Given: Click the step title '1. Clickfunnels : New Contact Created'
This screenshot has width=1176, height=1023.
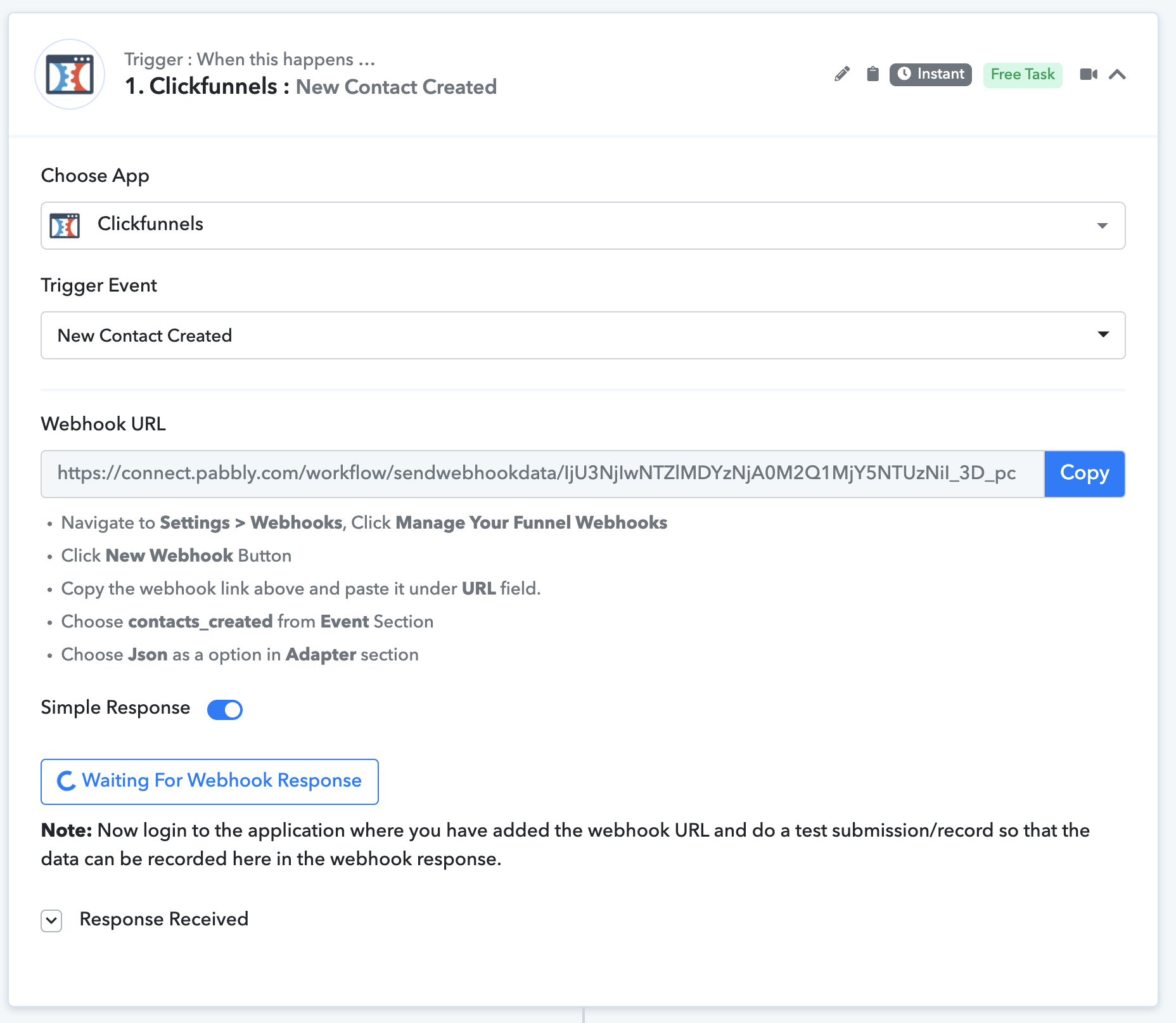Looking at the screenshot, I should click(310, 86).
